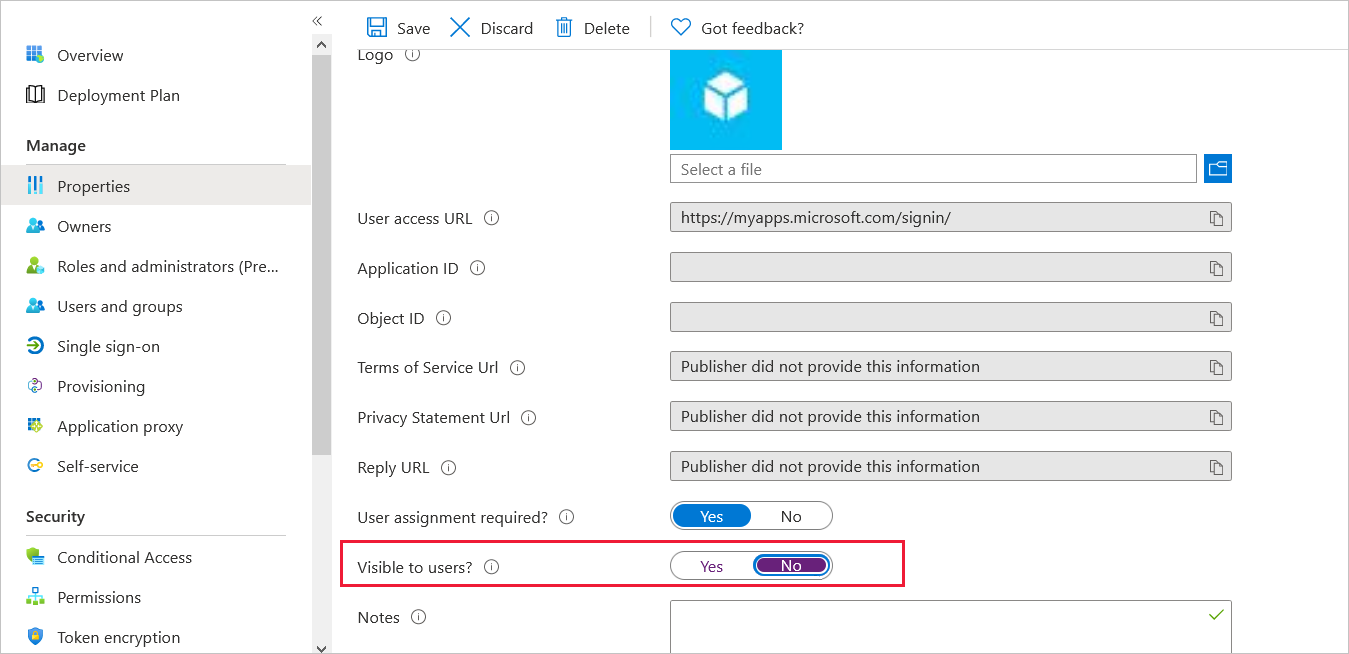Click the feedback heart icon
Viewport: 1349px width, 654px height.
(681, 28)
